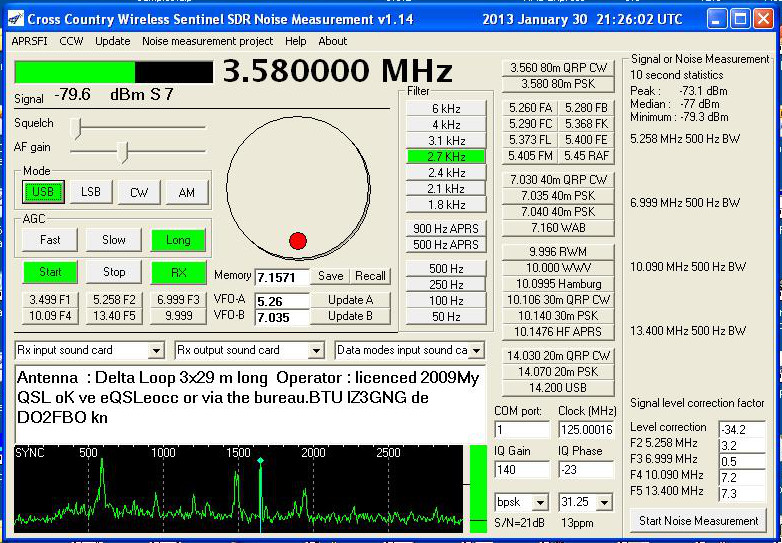
Task: Click the Update B button
Action: [x=350, y=316]
